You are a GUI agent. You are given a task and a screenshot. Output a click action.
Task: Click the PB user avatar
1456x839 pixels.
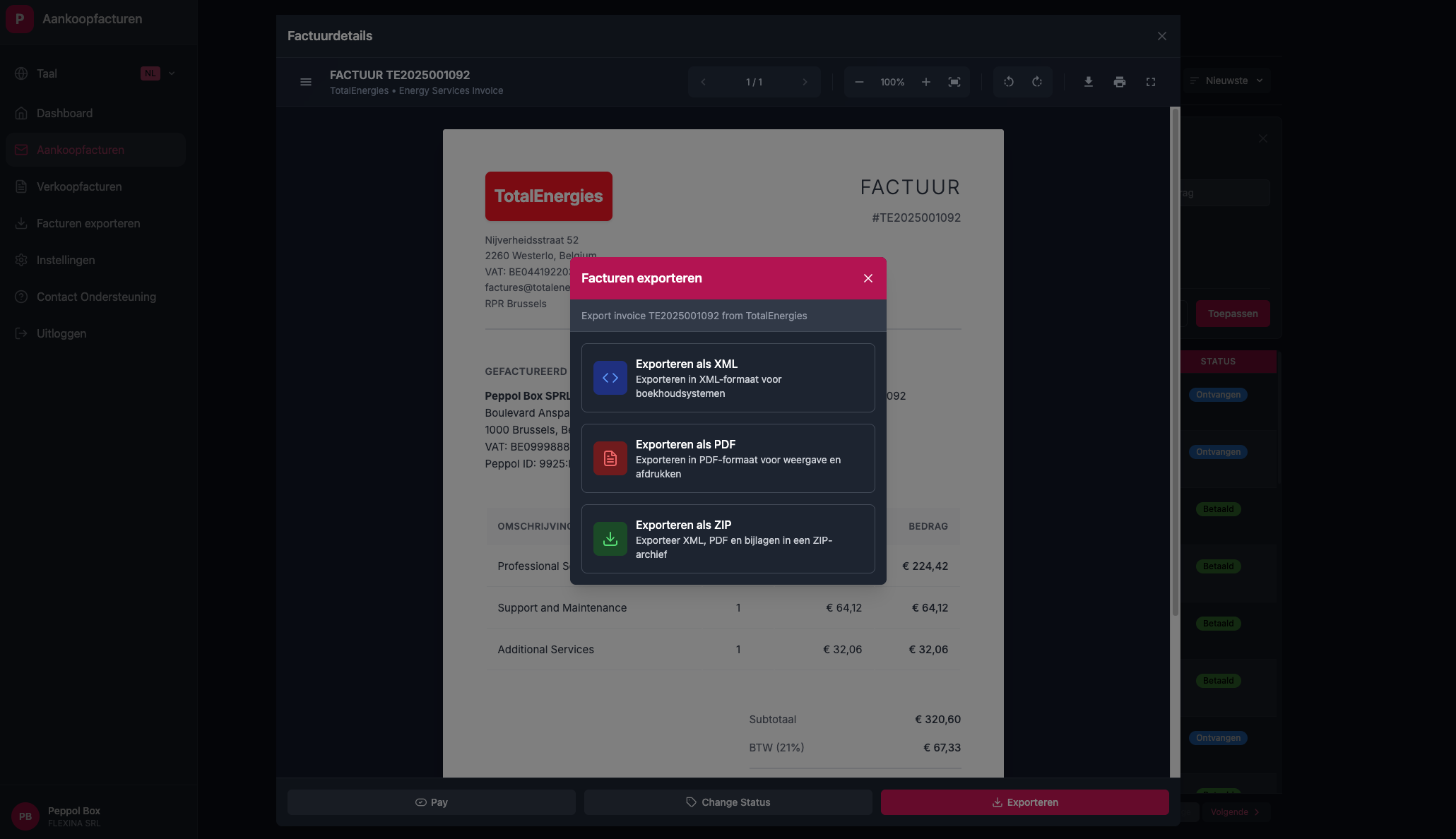click(25, 816)
